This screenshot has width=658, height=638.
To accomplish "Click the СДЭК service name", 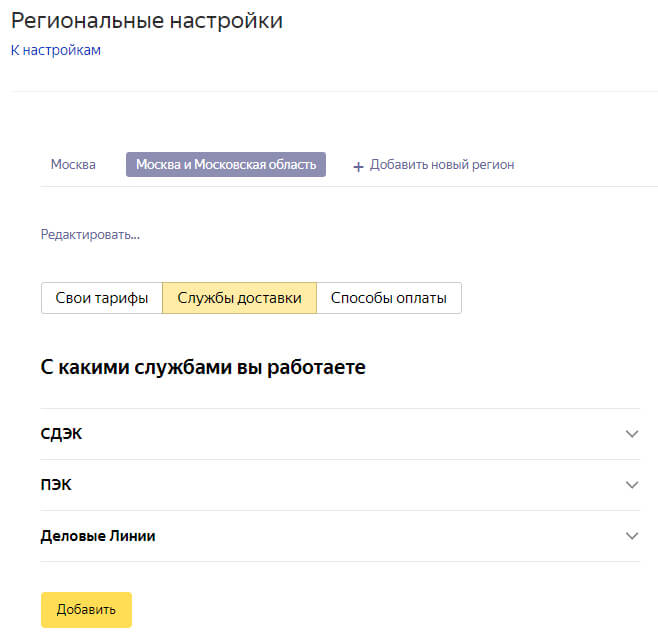I will coord(60,434).
